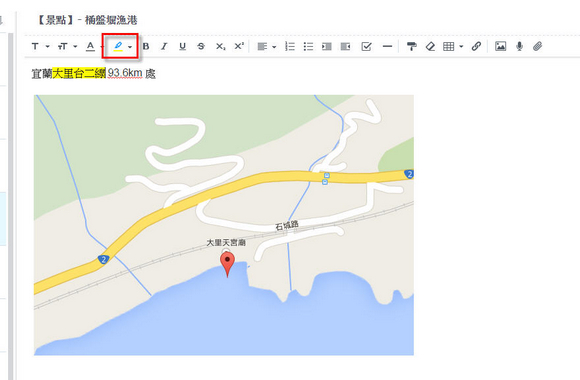This screenshot has width=580, height=380.
Task: Attach a file with paperclip
Action: pos(537,46)
